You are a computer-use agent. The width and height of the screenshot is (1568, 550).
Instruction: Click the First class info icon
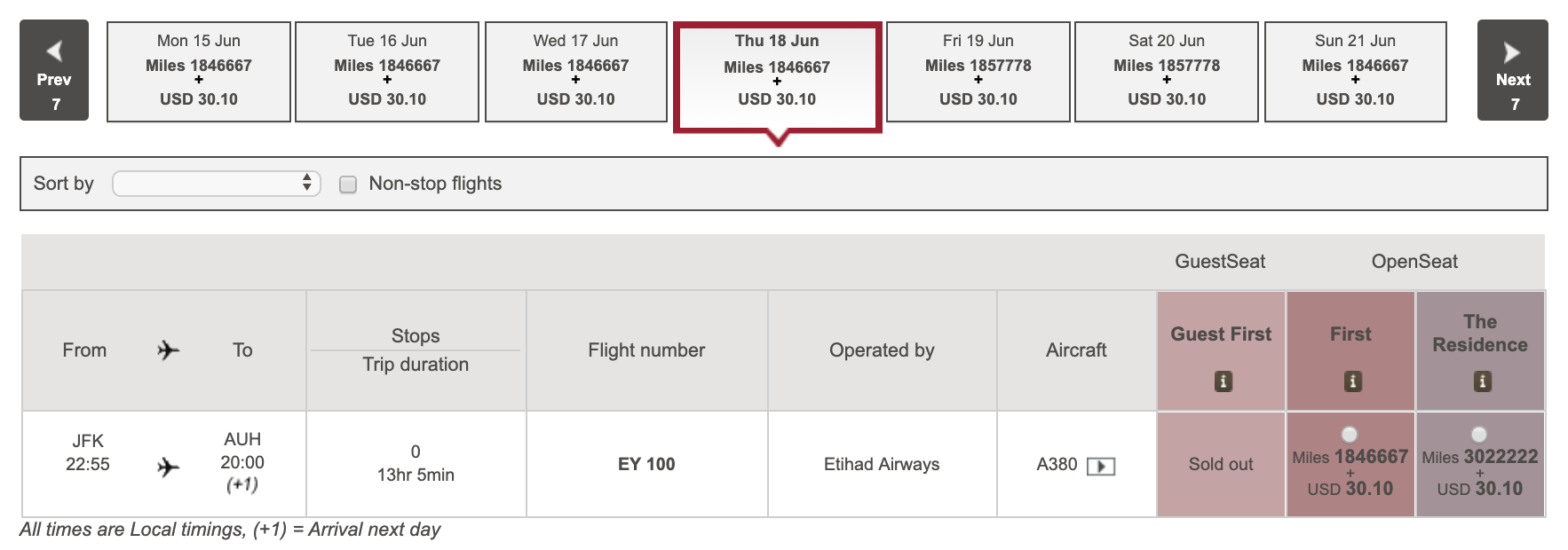point(1352,381)
